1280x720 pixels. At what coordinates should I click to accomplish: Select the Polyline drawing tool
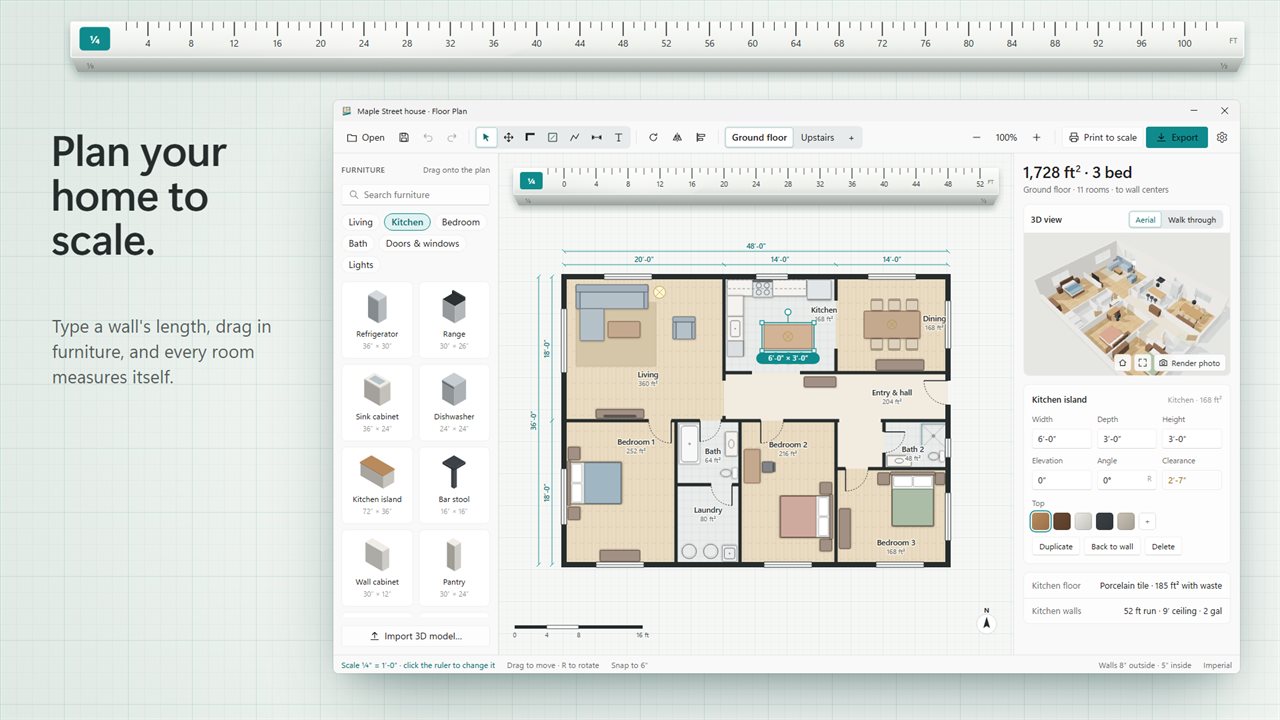pos(574,138)
